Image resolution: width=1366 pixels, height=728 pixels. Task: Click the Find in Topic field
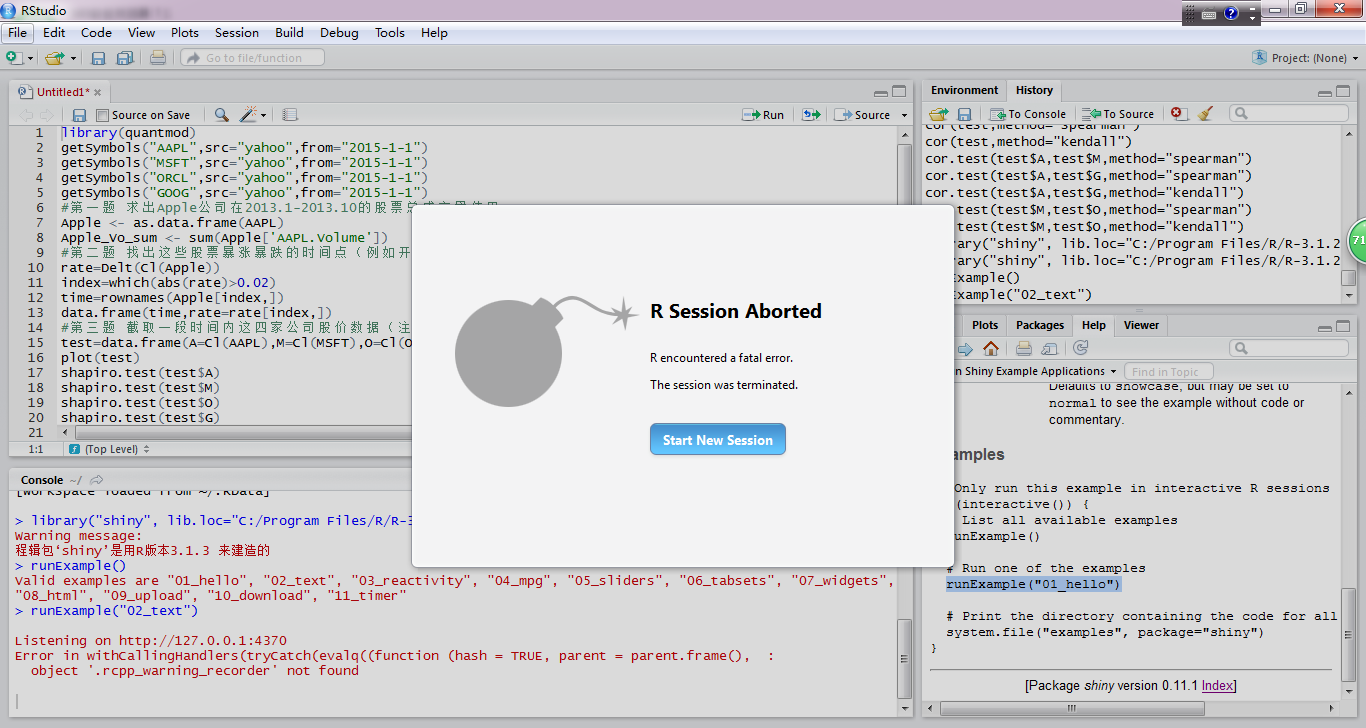tap(1168, 371)
